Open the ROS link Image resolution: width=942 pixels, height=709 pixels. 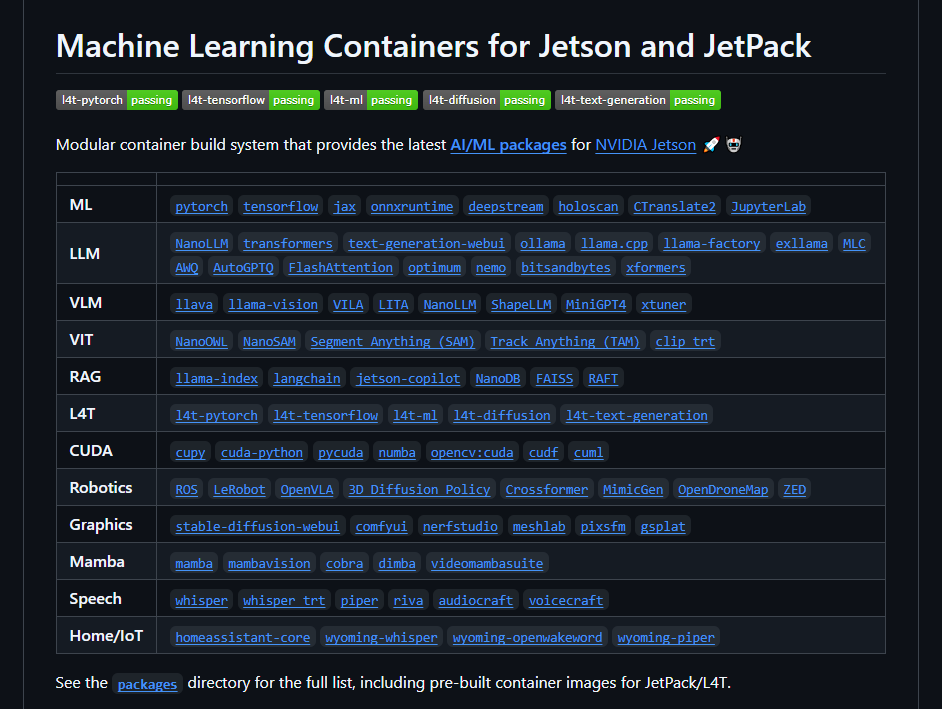coord(186,490)
